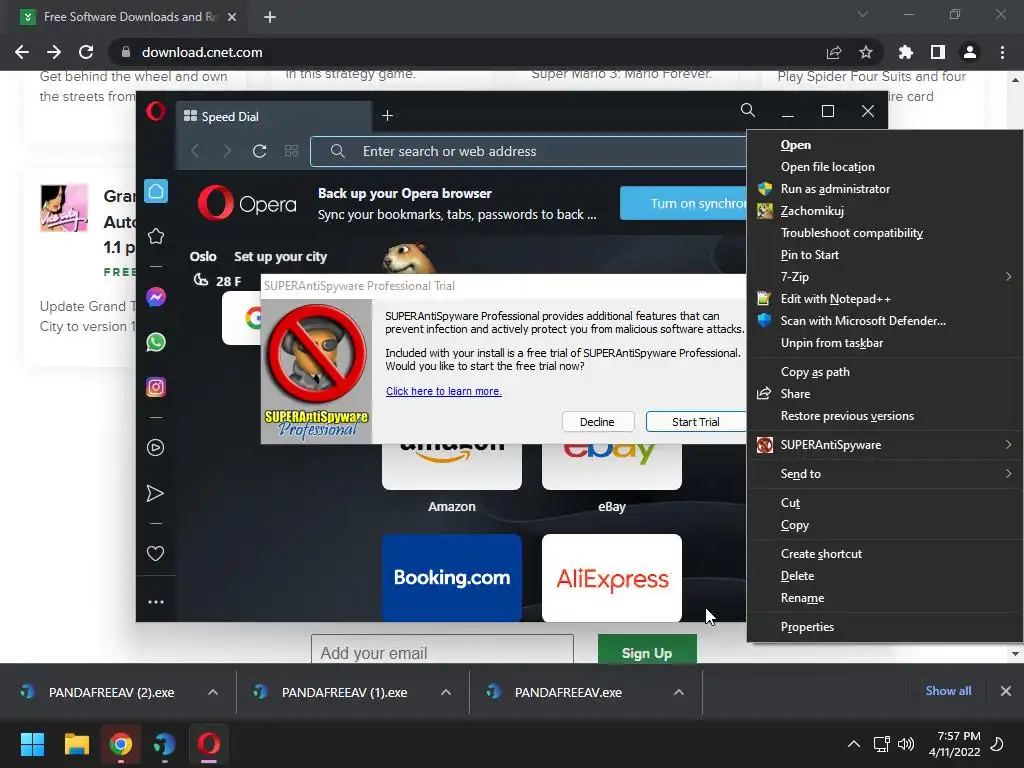This screenshot has width=1024, height=768.
Task: Open Messenger in the Opera sidebar
Action: click(155, 297)
